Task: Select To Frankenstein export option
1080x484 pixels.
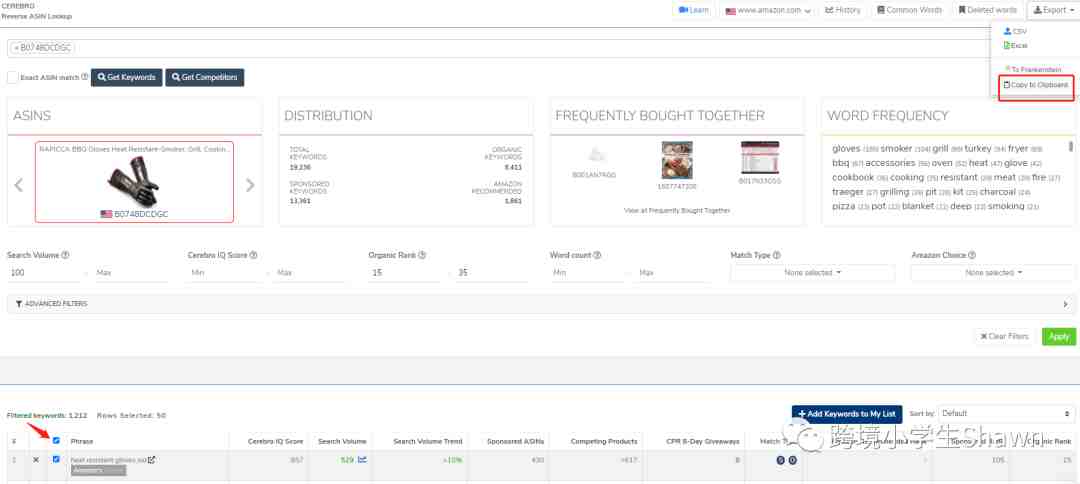Action: [1032, 70]
